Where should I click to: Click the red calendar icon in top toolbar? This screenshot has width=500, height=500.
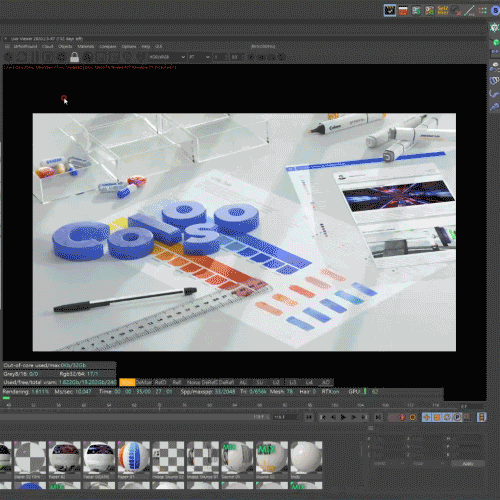click(403, 10)
